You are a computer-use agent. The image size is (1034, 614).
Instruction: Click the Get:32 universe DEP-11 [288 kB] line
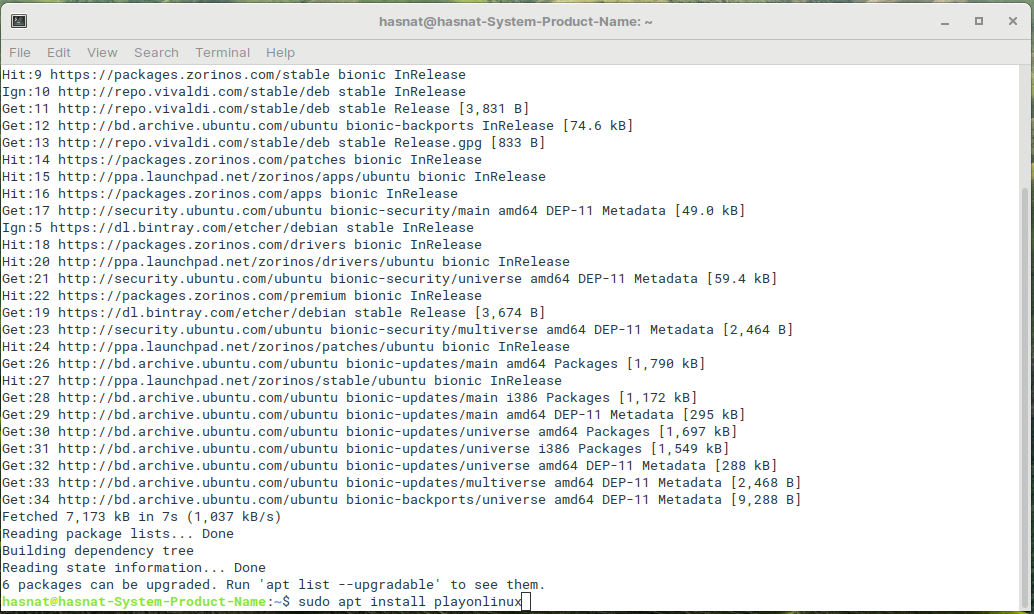tap(390, 466)
